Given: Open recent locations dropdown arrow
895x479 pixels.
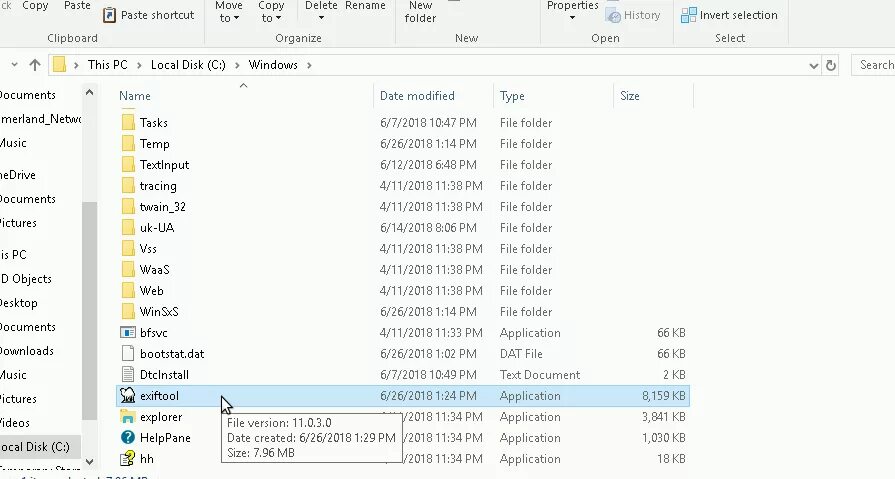Looking at the screenshot, I should (x=15, y=65).
